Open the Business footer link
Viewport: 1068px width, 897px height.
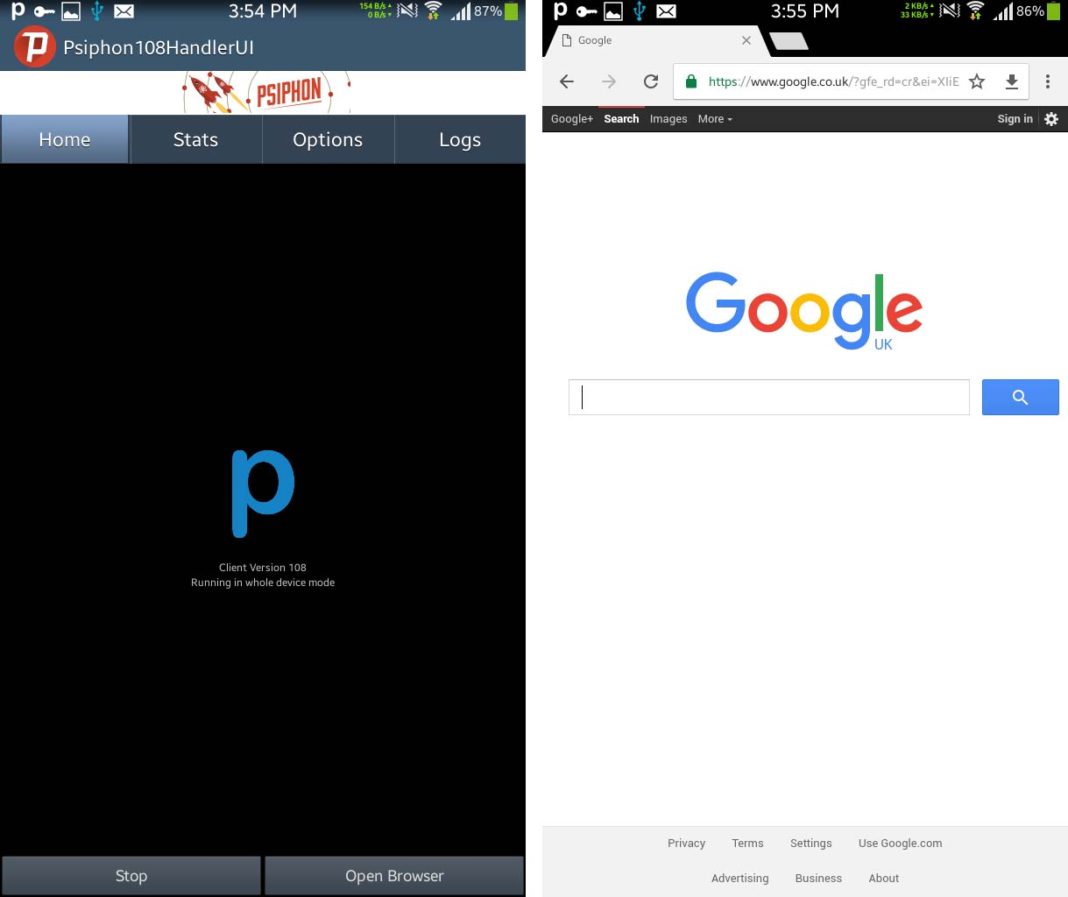tap(818, 878)
